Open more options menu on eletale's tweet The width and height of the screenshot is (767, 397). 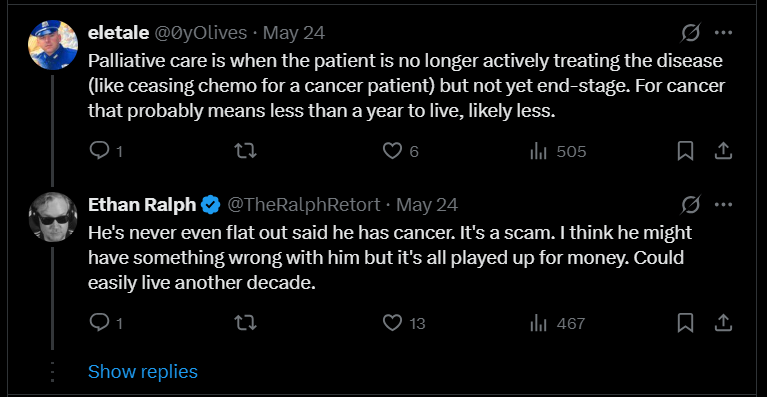[723, 33]
